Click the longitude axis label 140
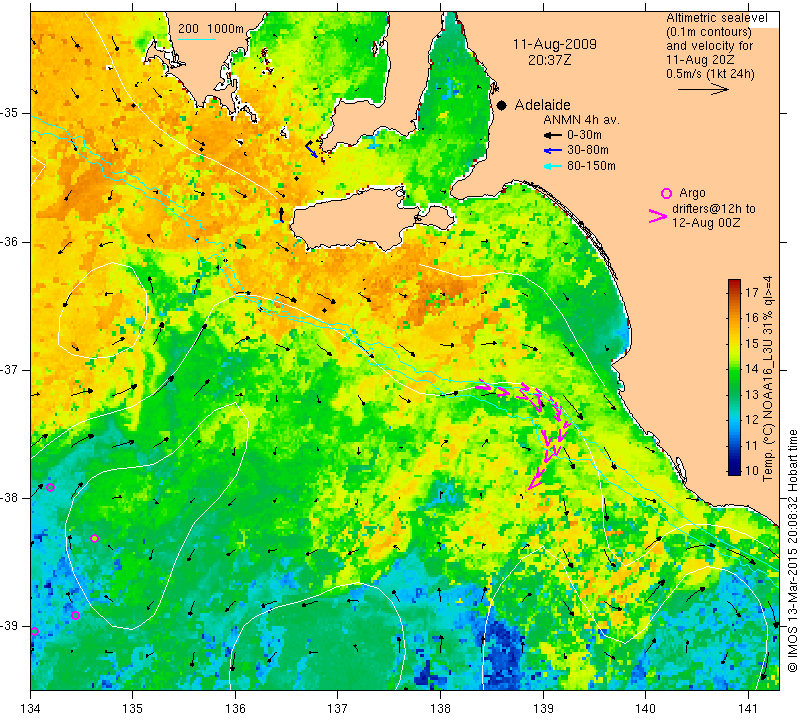The image size is (800, 720). pyautogui.click(x=645, y=709)
